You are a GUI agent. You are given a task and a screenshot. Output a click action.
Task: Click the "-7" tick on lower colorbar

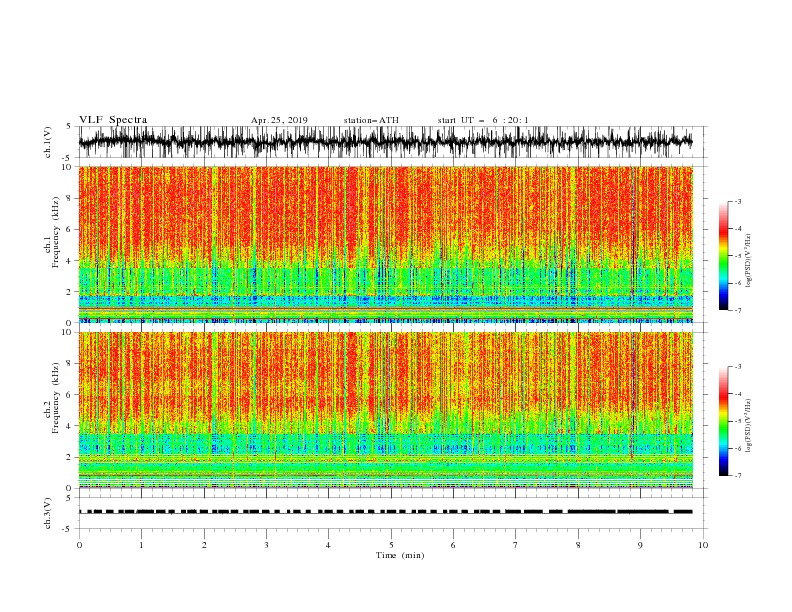[x=737, y=475]
